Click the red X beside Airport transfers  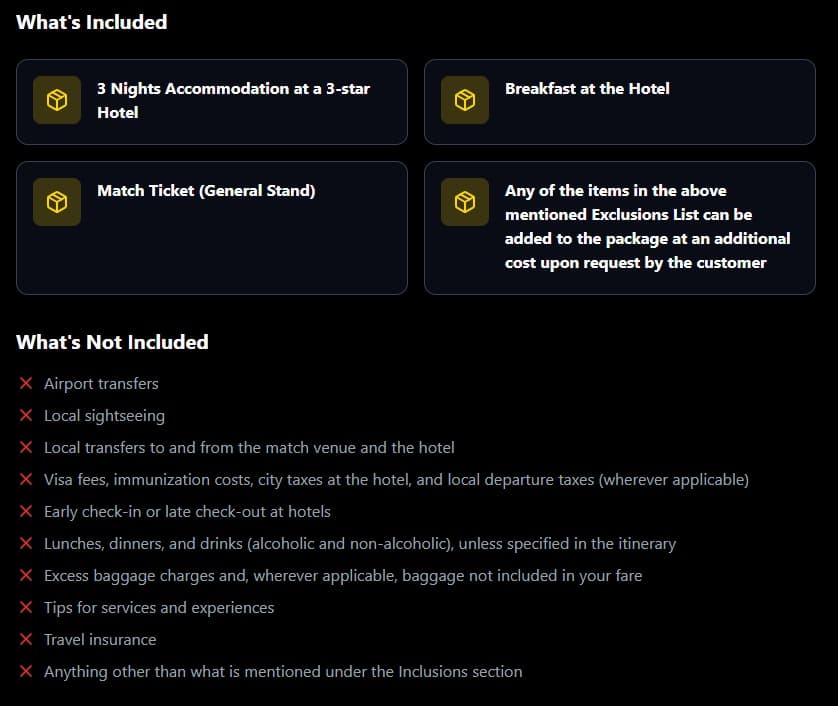click(x=26, y=383)
